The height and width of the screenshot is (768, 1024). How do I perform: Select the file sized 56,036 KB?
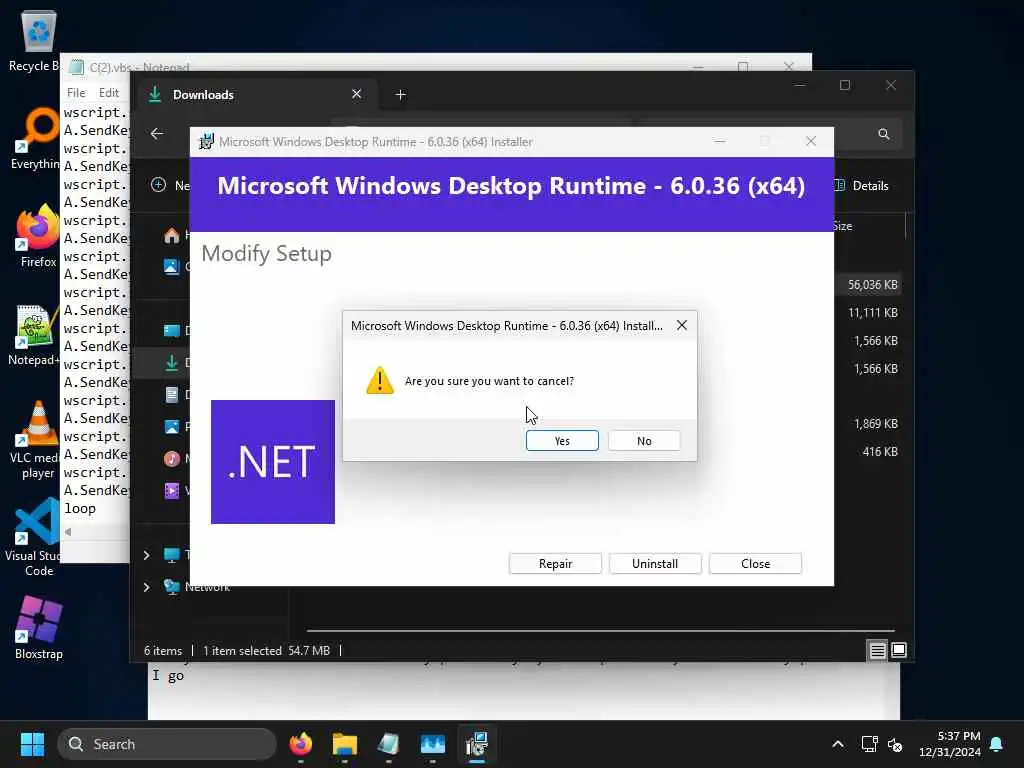[x=872, y=285]
